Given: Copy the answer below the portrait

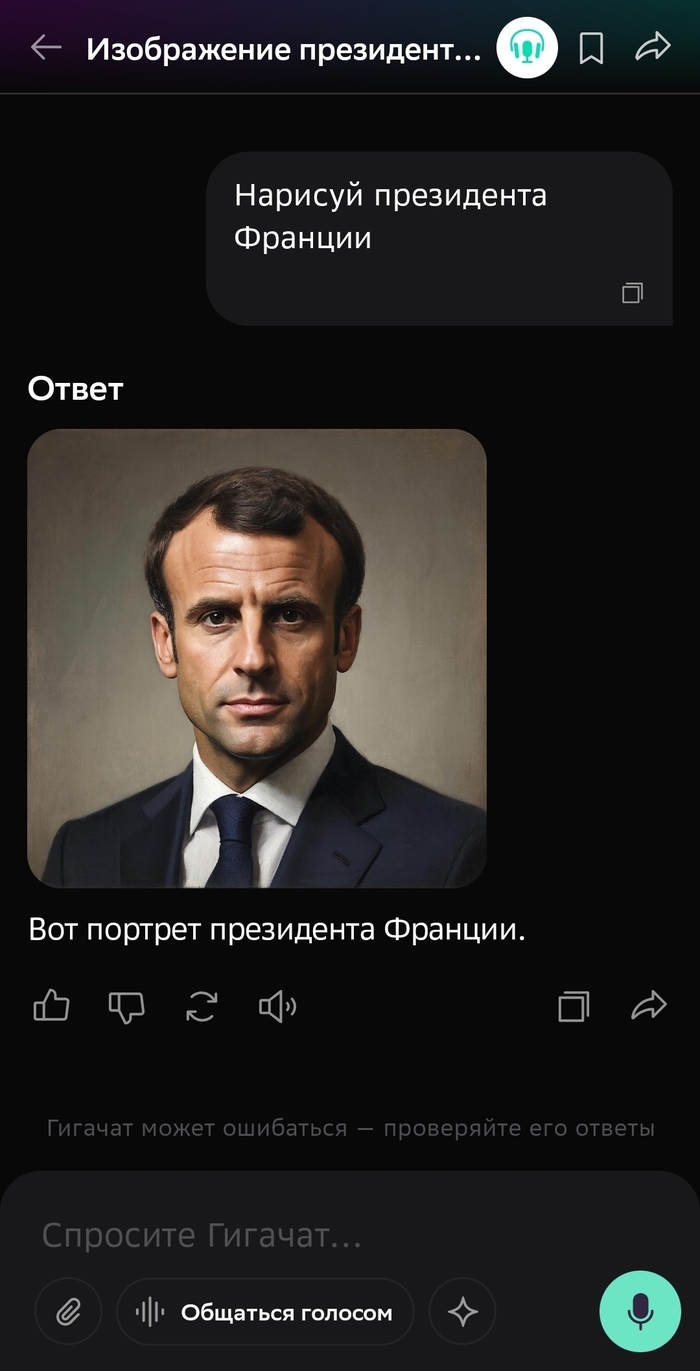Looking at the screenshot, I should tap(573, 1006).
